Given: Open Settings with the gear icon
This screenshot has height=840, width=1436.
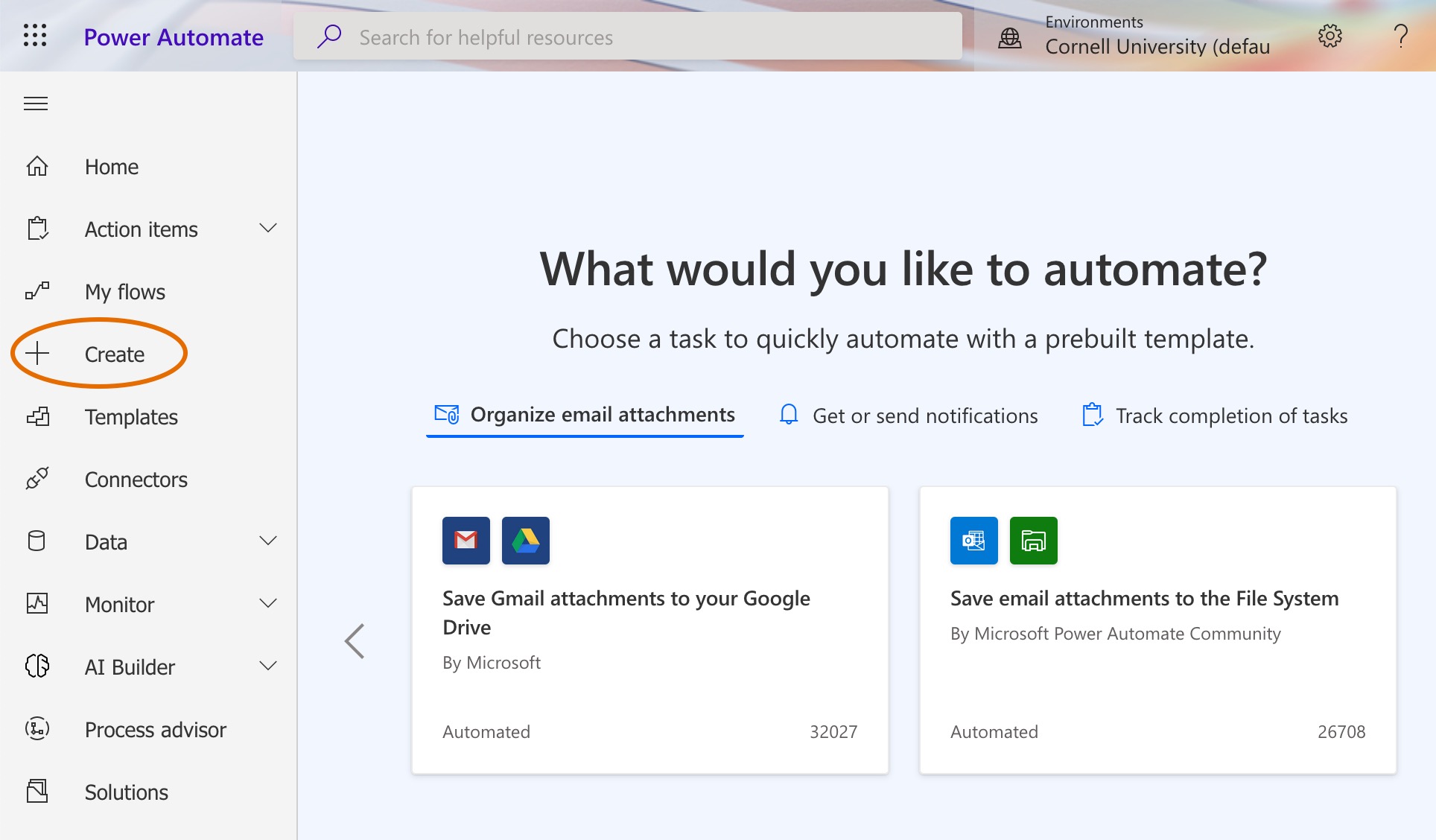Looking at the screenshot, I should (1330, 36).
